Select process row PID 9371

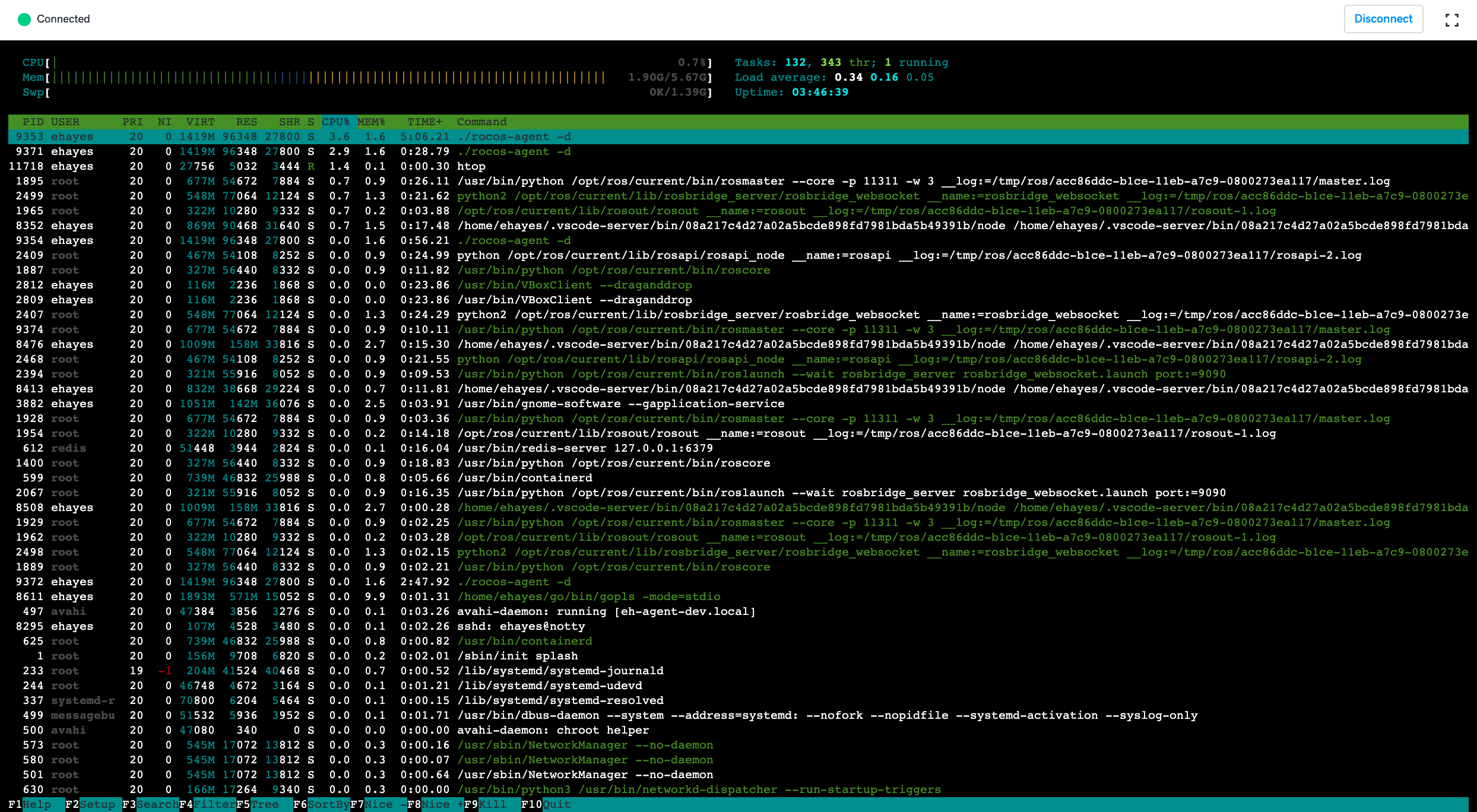tap(738, 151)
